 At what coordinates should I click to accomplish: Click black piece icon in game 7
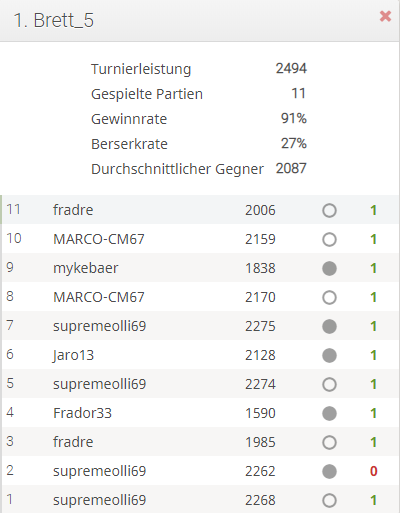(329, 327)
